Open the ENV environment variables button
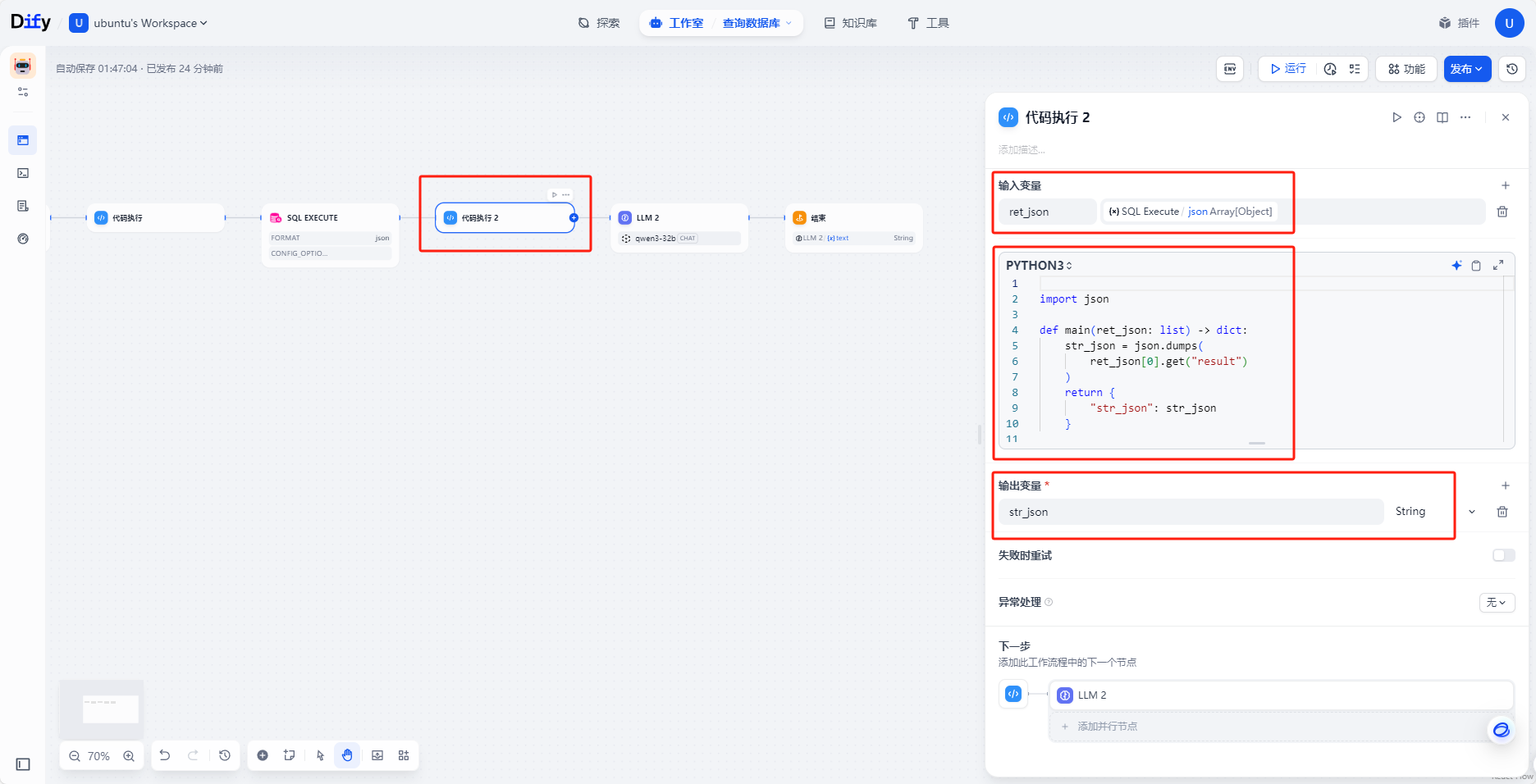 pyautogui.click(x=1229, y=69)
